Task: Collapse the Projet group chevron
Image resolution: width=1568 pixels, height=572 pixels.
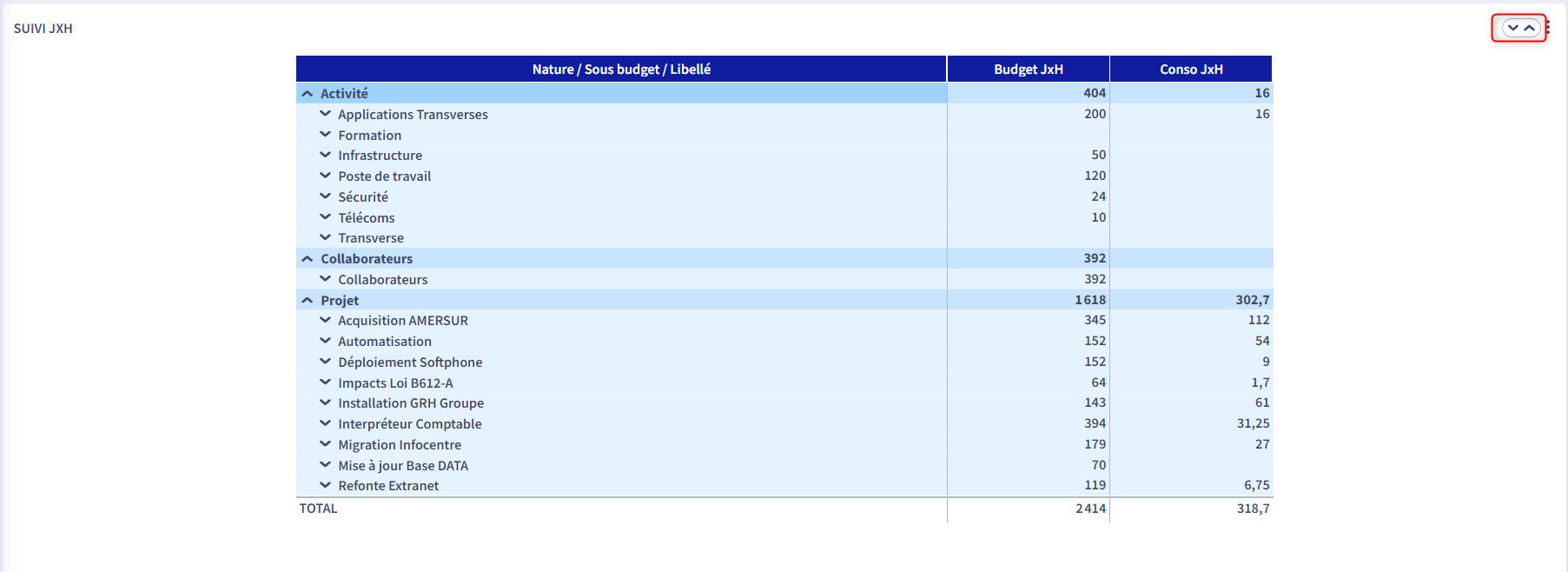Action: pyautogui.click(x=307, y=300)
